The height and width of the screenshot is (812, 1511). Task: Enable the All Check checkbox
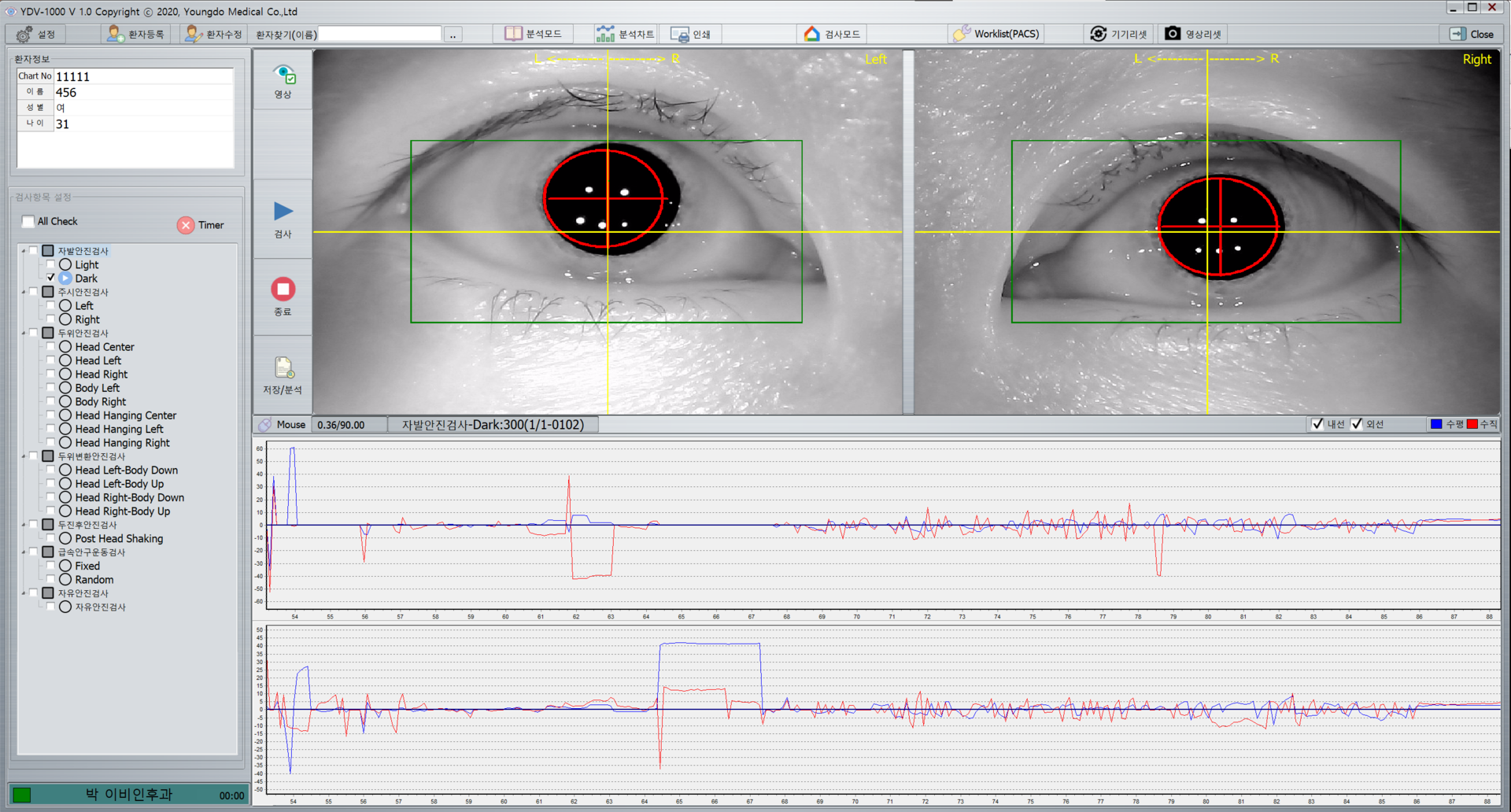tap(28, 222)
